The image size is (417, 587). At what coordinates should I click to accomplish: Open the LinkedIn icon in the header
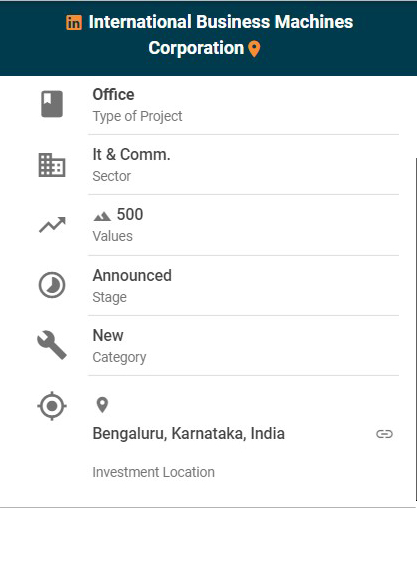[74, 22]
